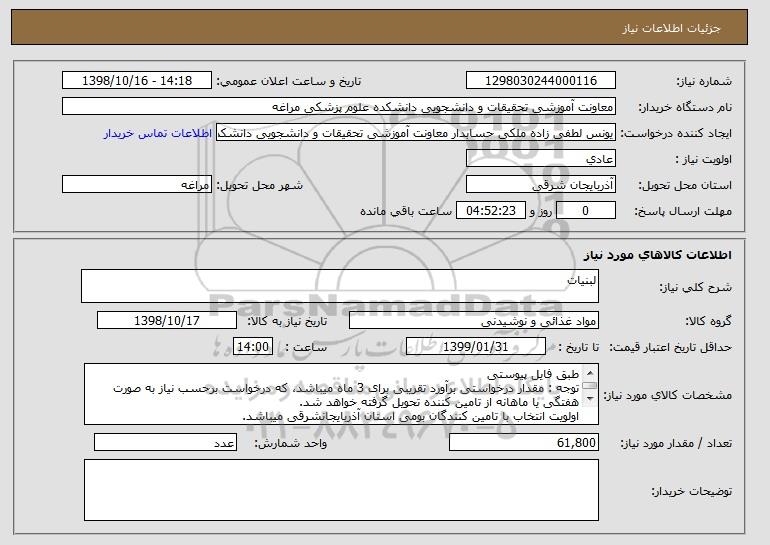The width and height of the screenshot is (770, 545).
Task: Click scroll up arrow in specifications box
Action: 590,373
